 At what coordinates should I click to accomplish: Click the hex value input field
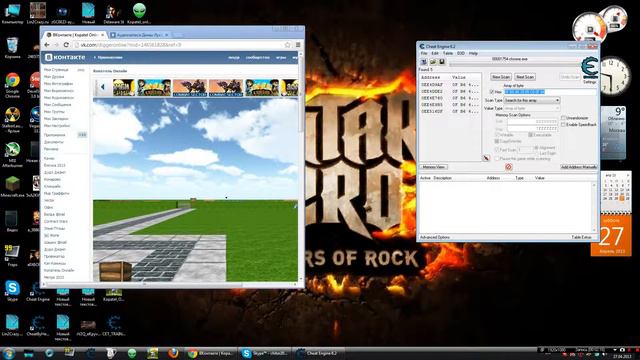pyautogui.click(x=551, y=92)
